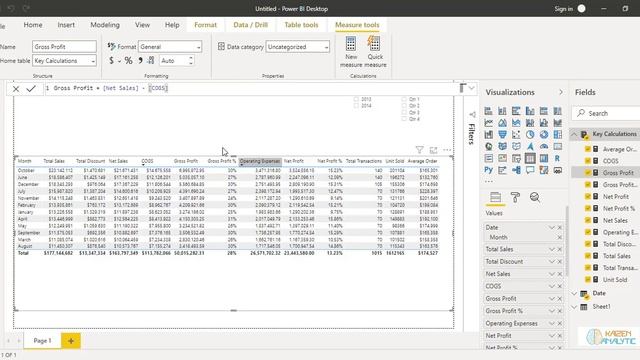Open Data category dropdown Uncategorized
Viewport: 640px width, 360px height.
click(x=298, y=47)
